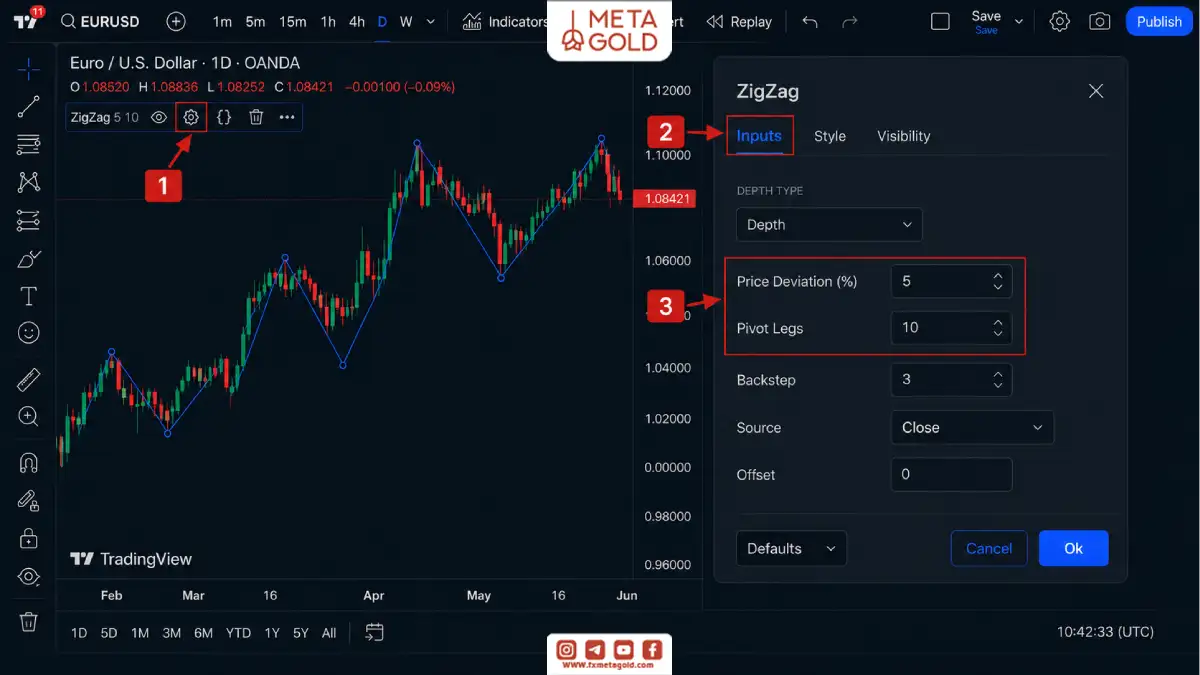Confirm settings with the Ok button
The height and width of the screenshot is (675, 1200).
click(1073, 548)
